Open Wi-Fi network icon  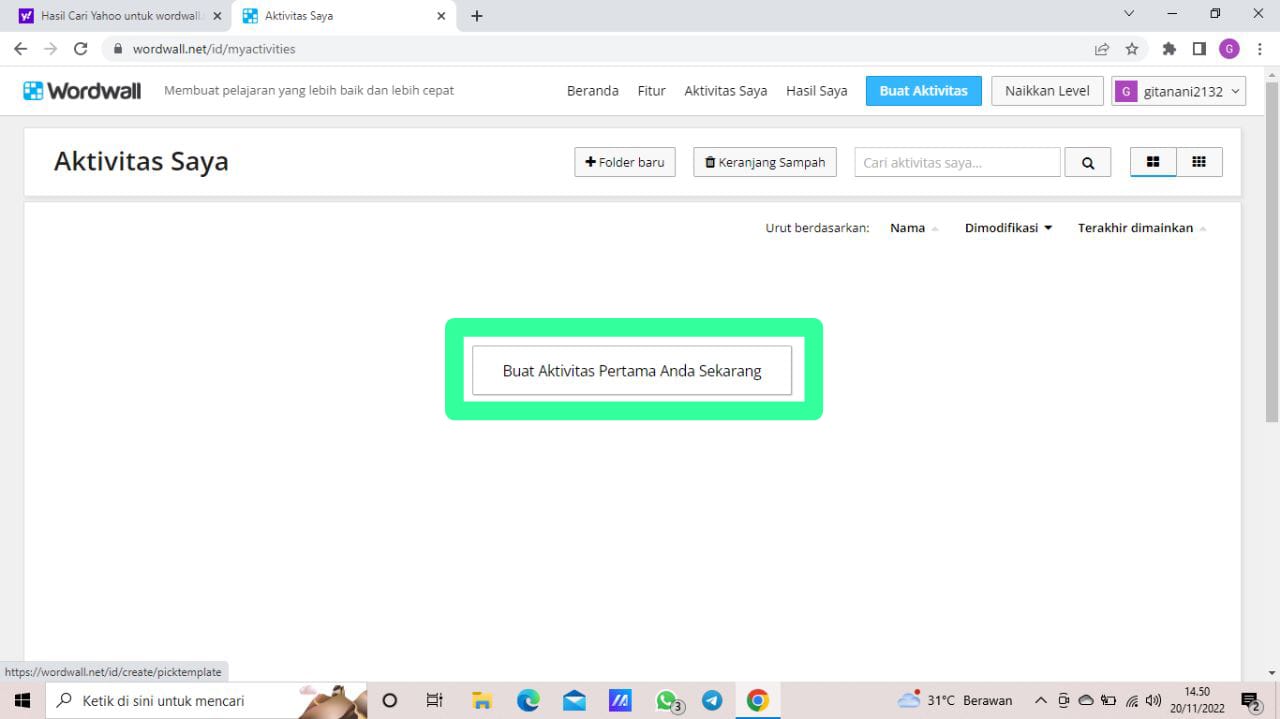click(1132, 700)
